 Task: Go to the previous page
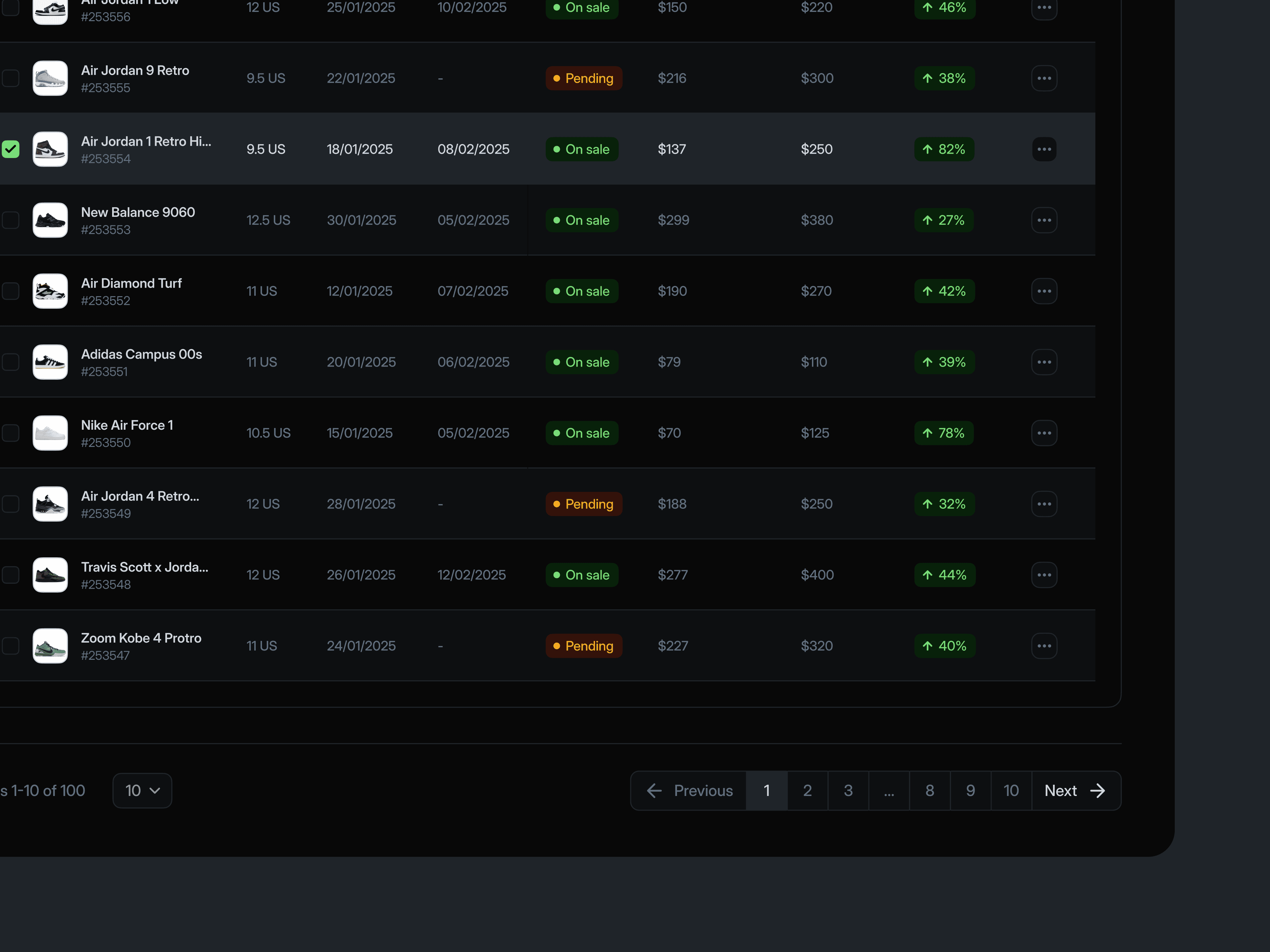[x=689, y=791]
